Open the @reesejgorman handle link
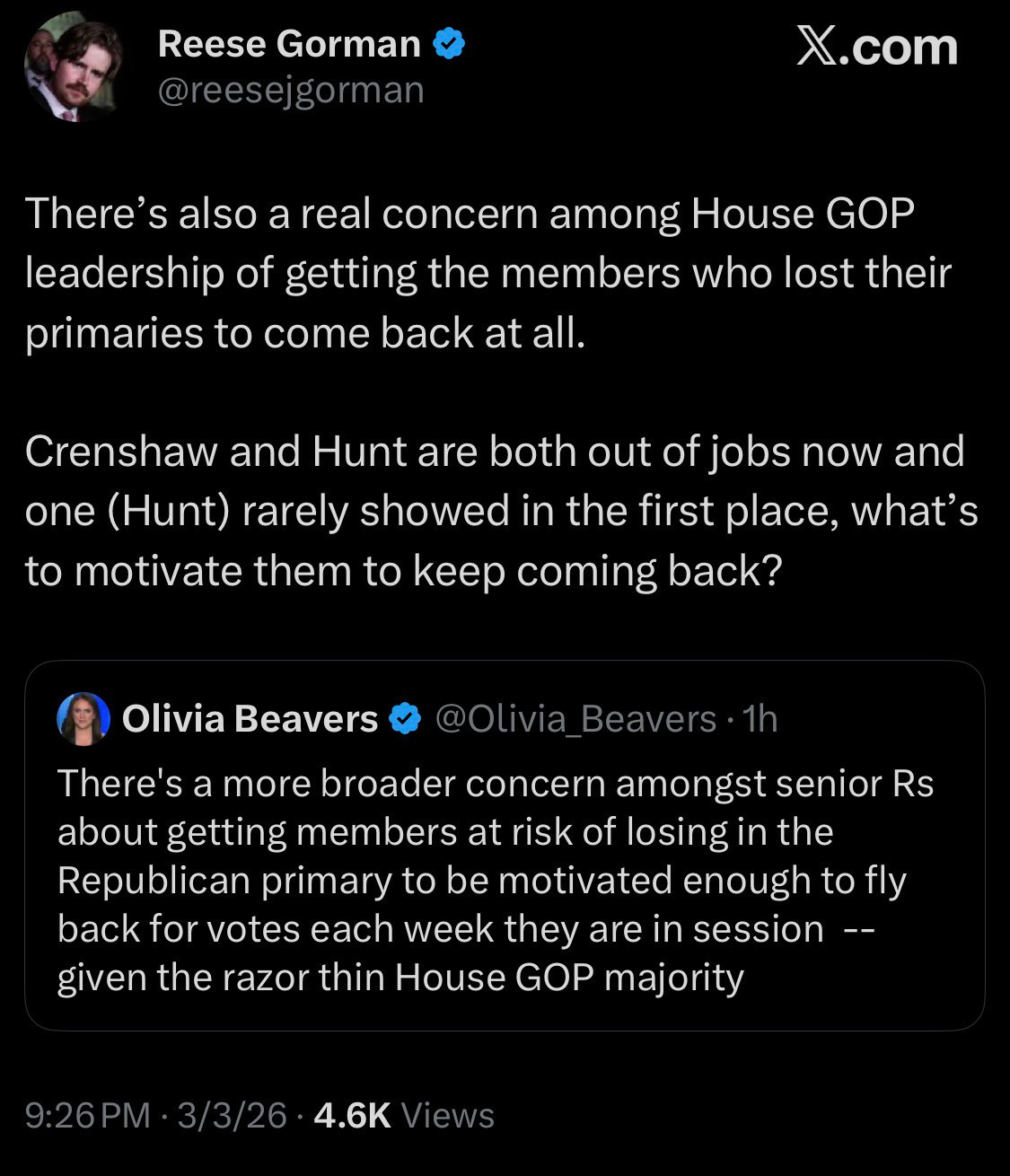 pyautogui.click(x=291, y=90)
